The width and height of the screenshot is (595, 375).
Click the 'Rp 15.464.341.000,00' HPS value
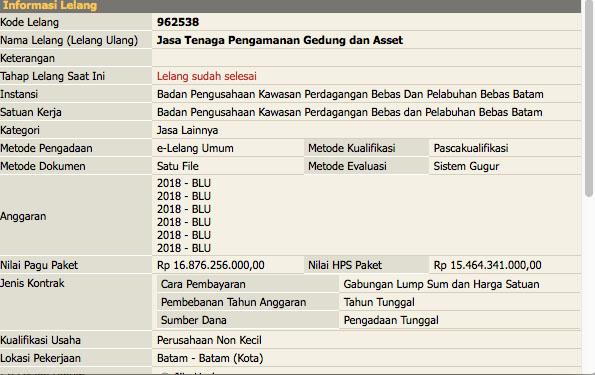click(488, 265)
